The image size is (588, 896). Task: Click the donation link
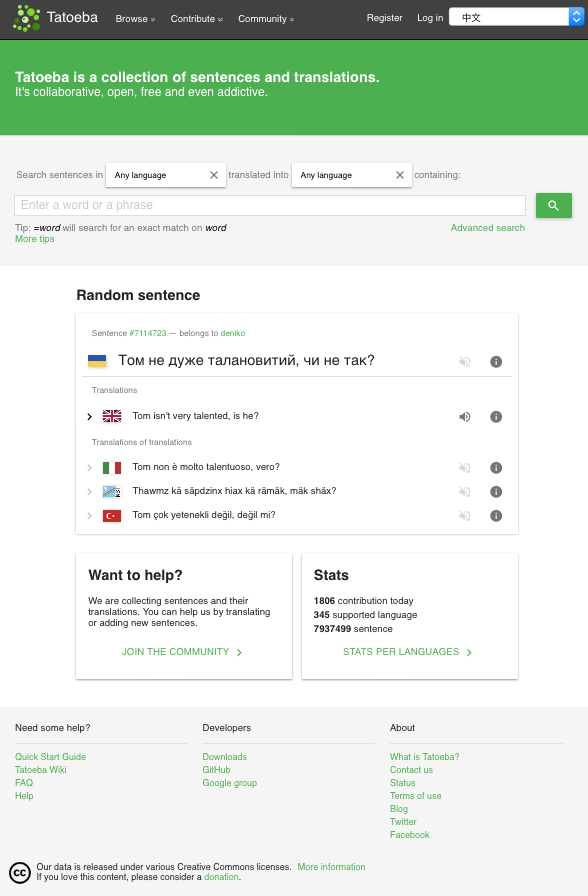[221, 877]
